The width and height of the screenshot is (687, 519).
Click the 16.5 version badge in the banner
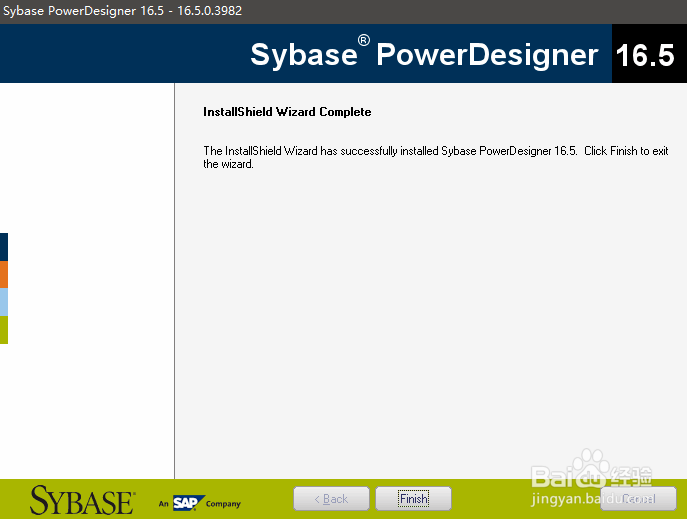click(649, 53)
